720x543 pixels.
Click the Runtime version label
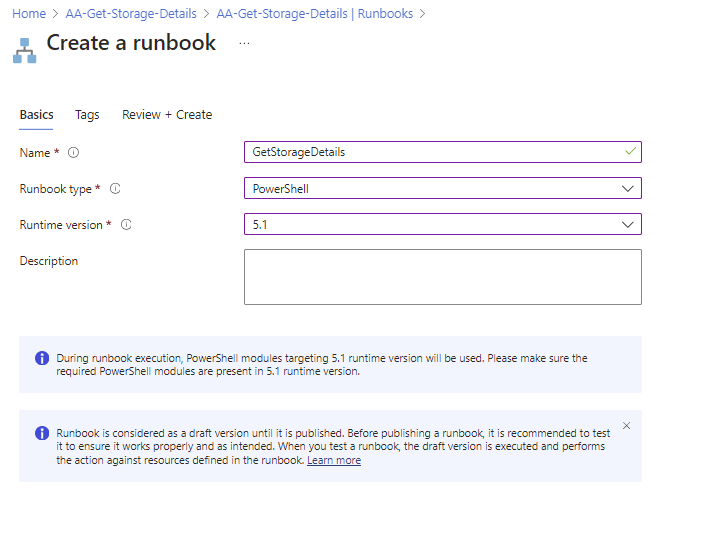click(61, 225)
